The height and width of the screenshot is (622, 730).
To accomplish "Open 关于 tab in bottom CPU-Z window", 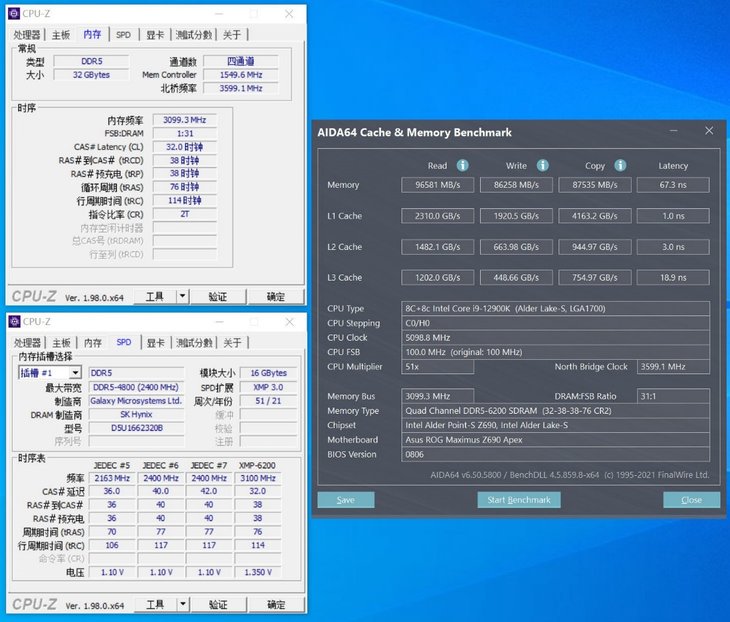I will [232, 343].
